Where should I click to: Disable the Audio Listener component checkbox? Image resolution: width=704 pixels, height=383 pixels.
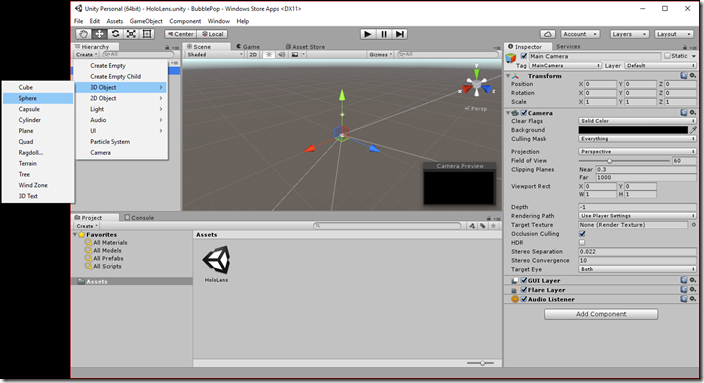tap(524, 299)
